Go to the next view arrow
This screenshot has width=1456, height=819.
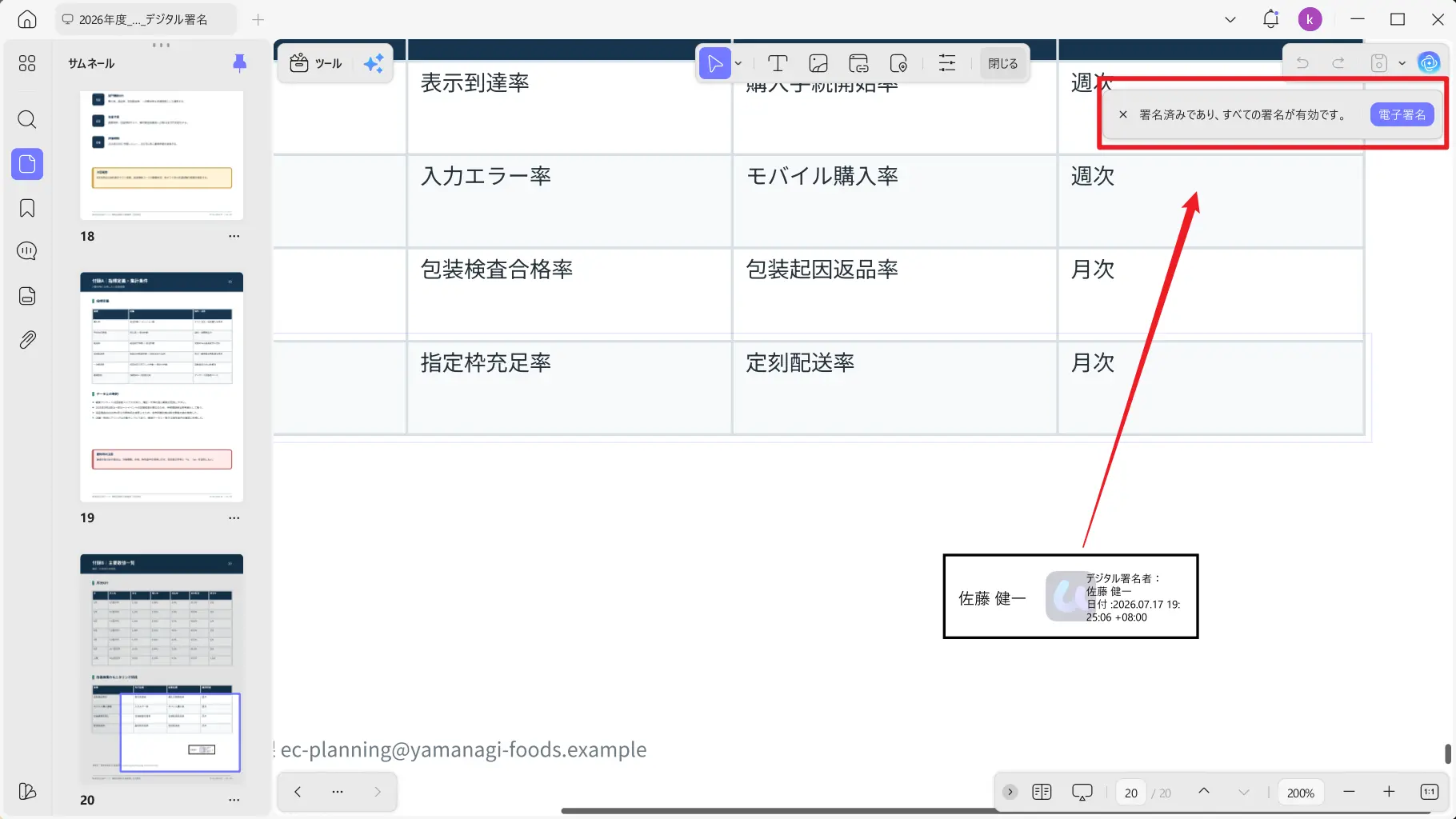click(x=378, y=792)
